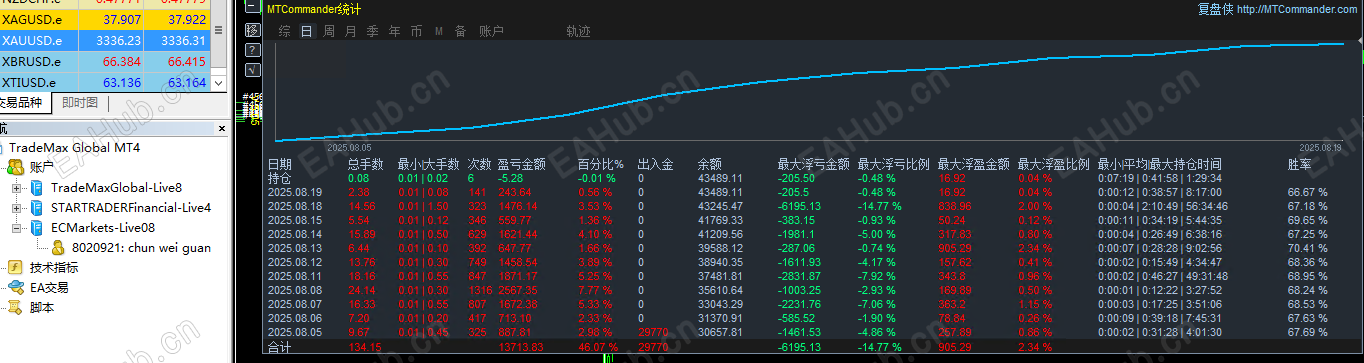1364x363 pixels.
Task: Select the EA交易 tree item
Action: pos(49,288)
